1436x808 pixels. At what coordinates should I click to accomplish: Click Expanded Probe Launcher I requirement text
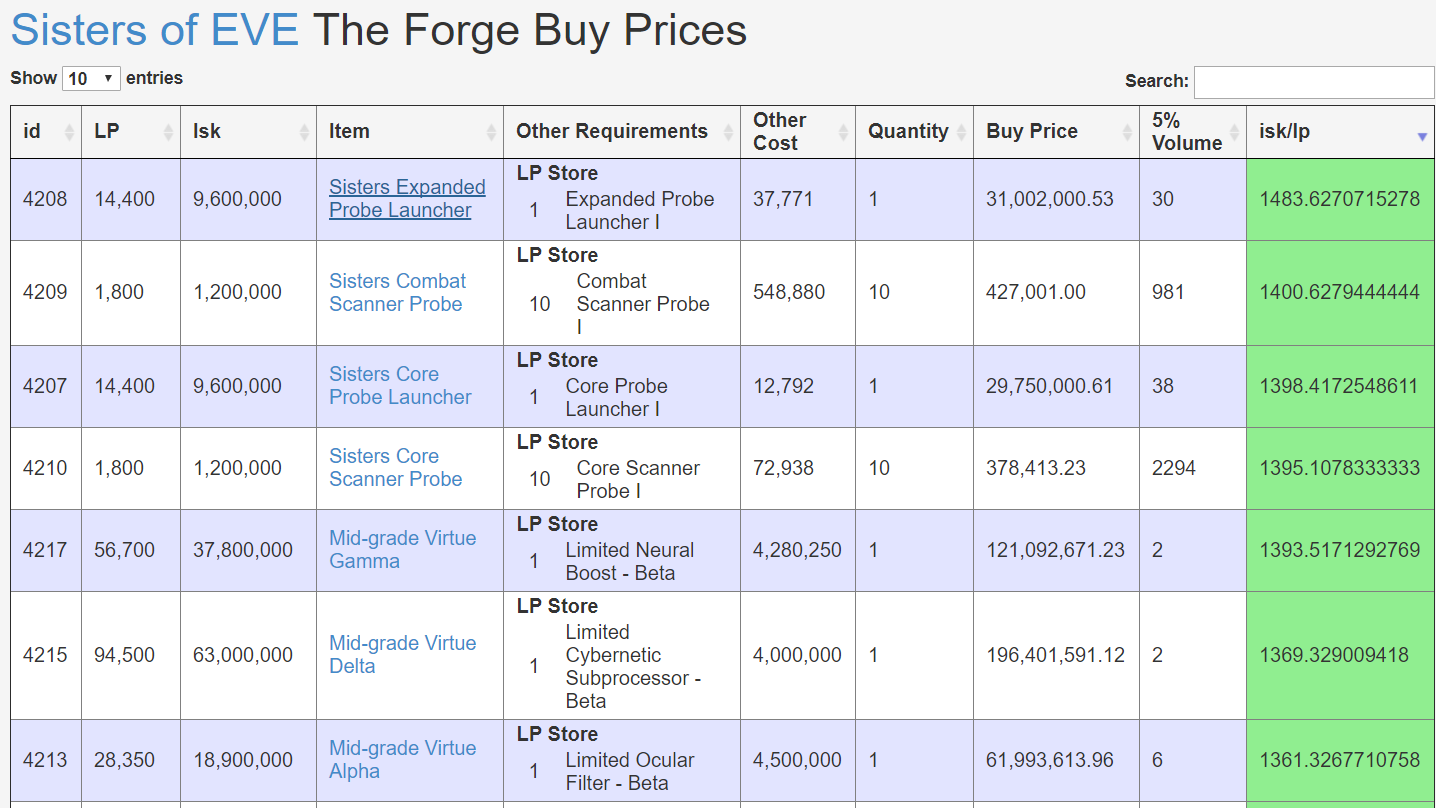click(640, 211)
